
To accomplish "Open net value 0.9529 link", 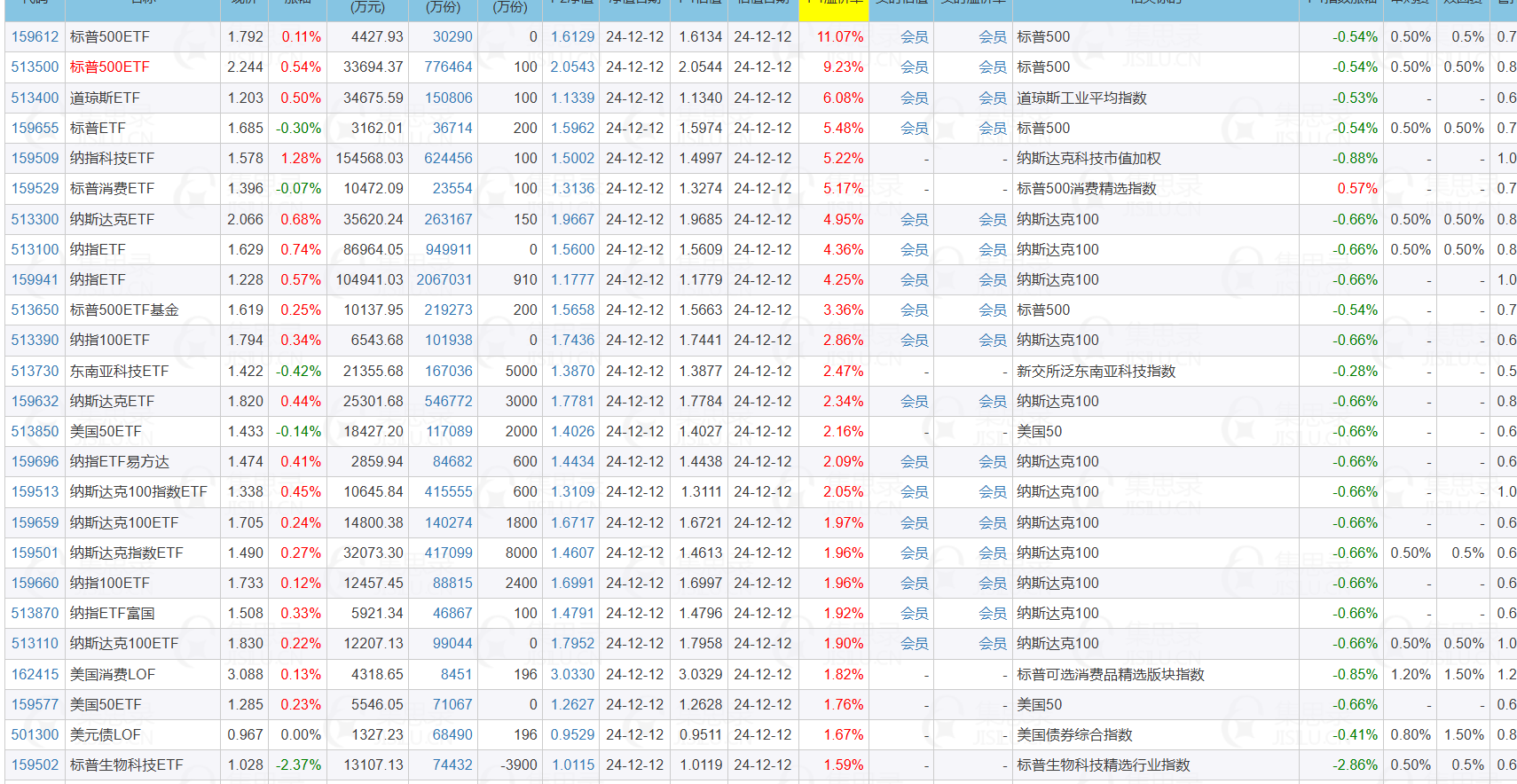I will (x=573, y=734).
